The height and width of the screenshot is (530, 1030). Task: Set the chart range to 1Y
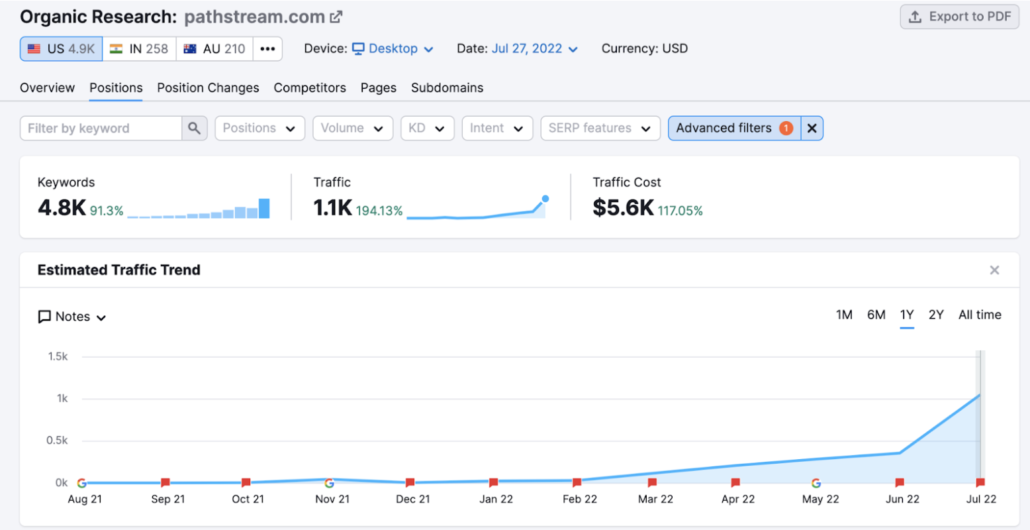[x=907, y=315]
